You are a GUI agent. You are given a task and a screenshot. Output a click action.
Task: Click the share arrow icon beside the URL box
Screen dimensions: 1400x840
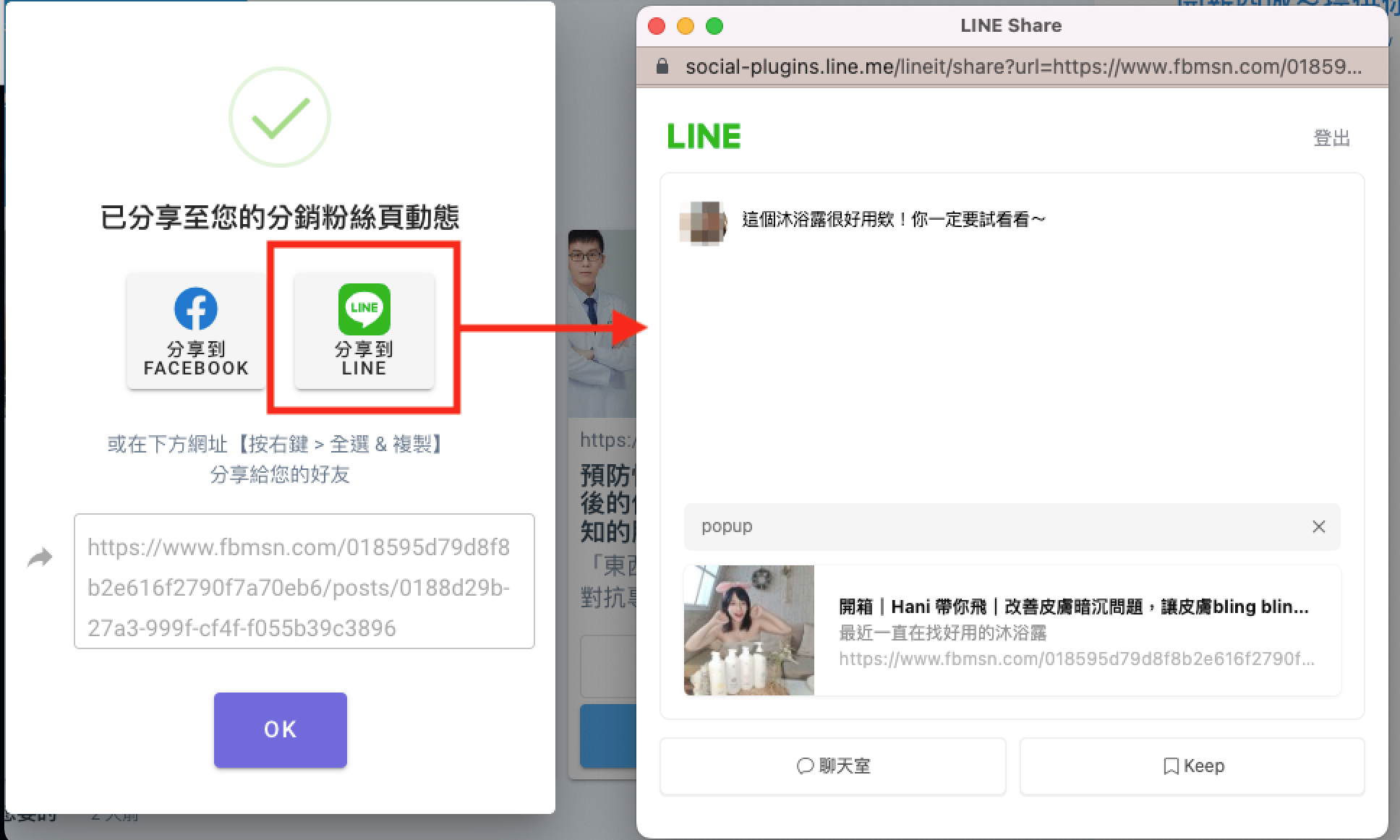[40, 557]
